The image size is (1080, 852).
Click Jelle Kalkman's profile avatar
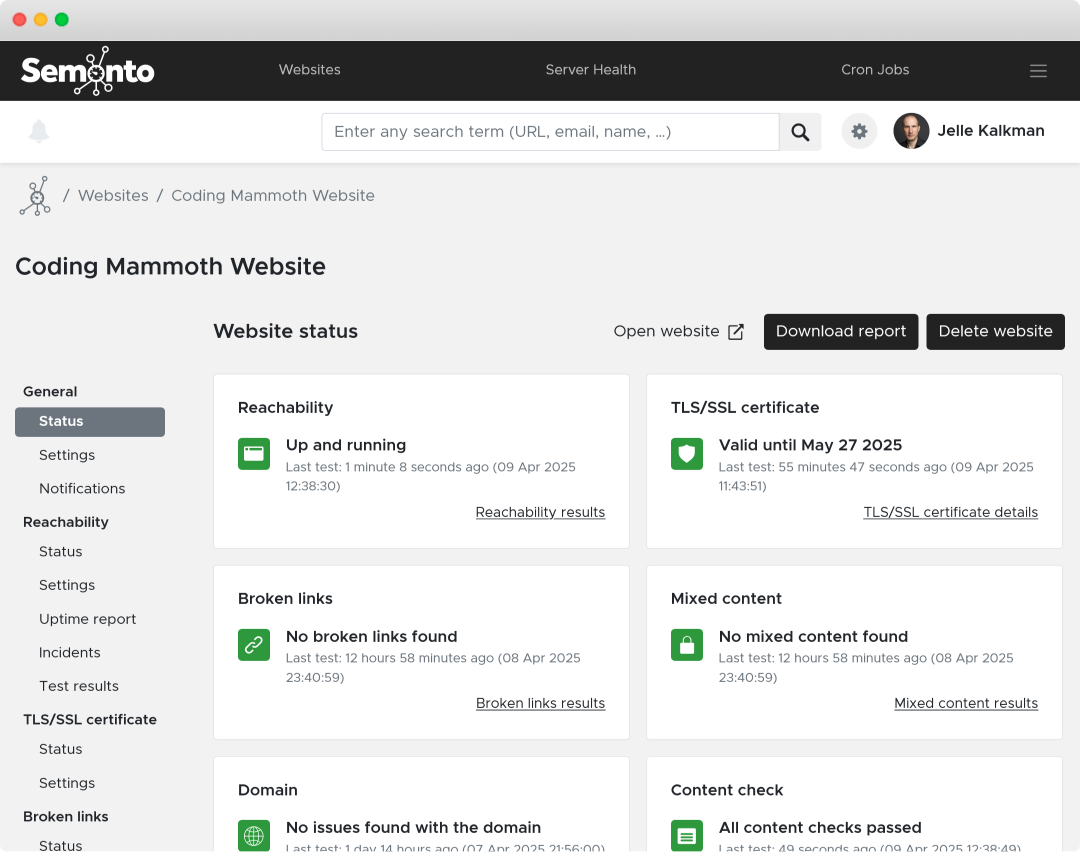(x=911, y=131)
